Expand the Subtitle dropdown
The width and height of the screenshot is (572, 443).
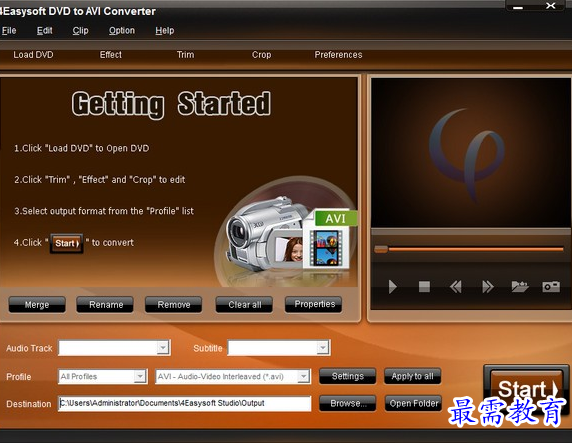[322, 348]
